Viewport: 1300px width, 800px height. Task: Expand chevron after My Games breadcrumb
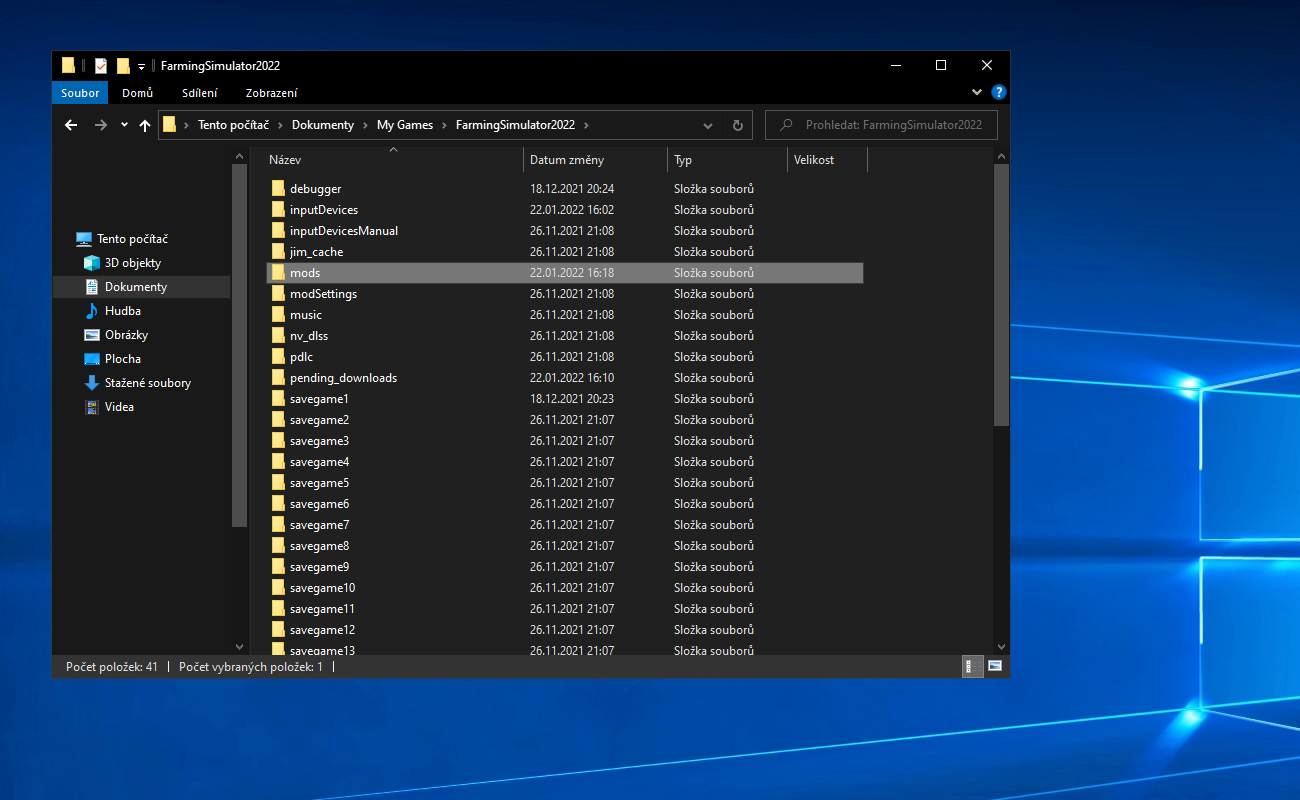(x=445, y=125)
